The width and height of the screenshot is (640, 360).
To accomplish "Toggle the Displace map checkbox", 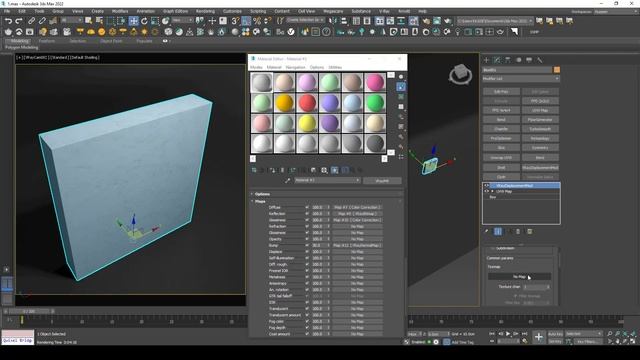I will [307, 252].
